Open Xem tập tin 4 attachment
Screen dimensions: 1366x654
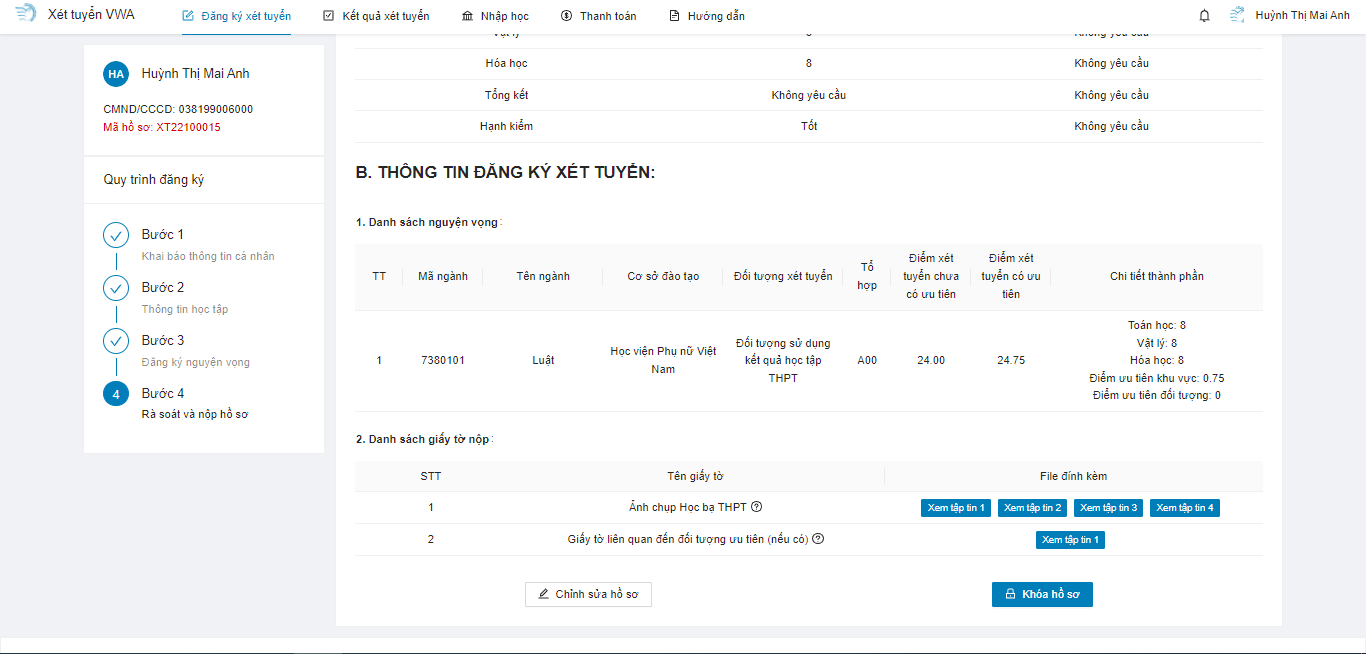tap(1184, 508)
